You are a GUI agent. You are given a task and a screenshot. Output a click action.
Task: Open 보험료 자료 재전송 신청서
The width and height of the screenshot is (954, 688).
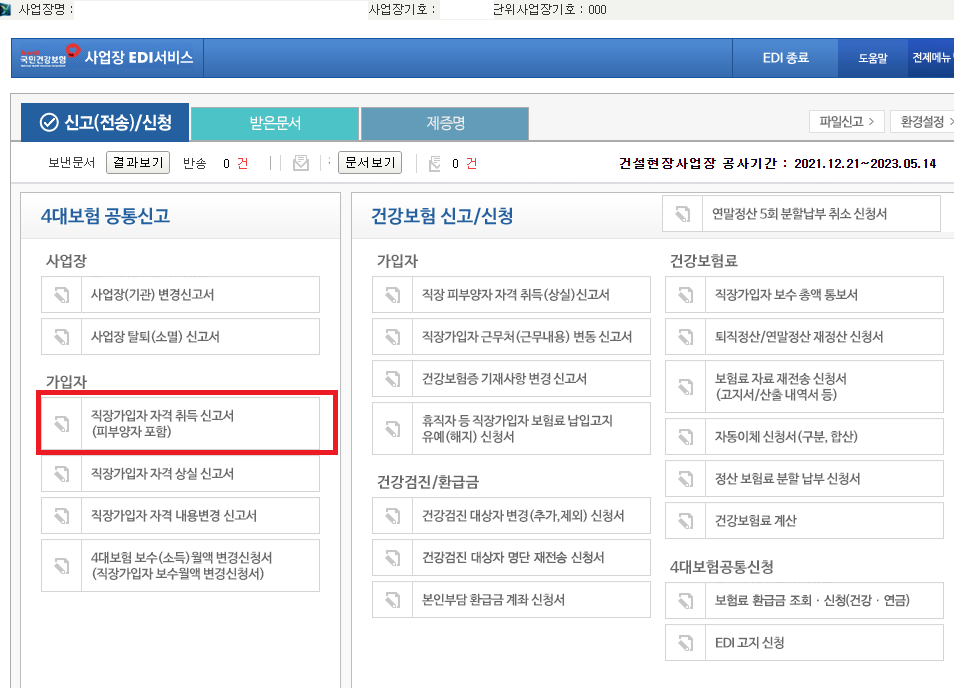tap(804, 387)
